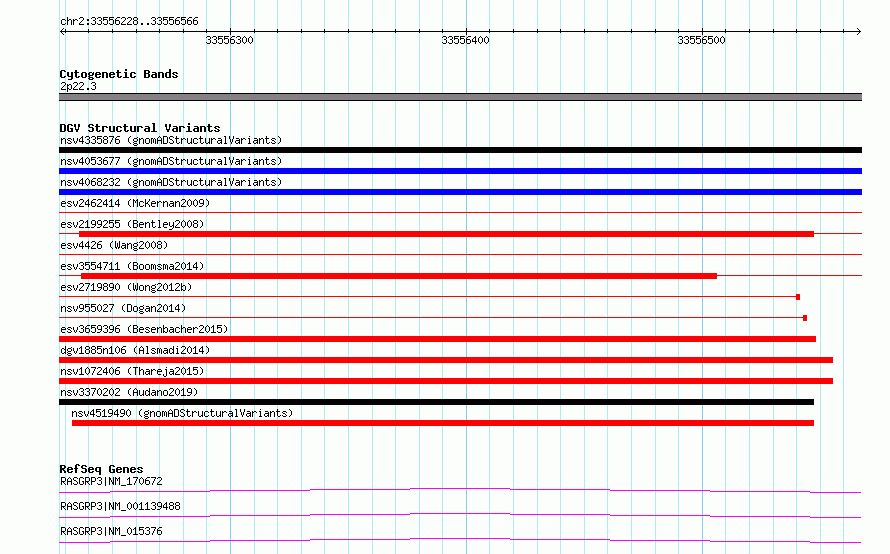Open variant label nsv4053677 (gnomADStructuralVariants)
This screenshot has width=890, height=554.
(171, 161)
